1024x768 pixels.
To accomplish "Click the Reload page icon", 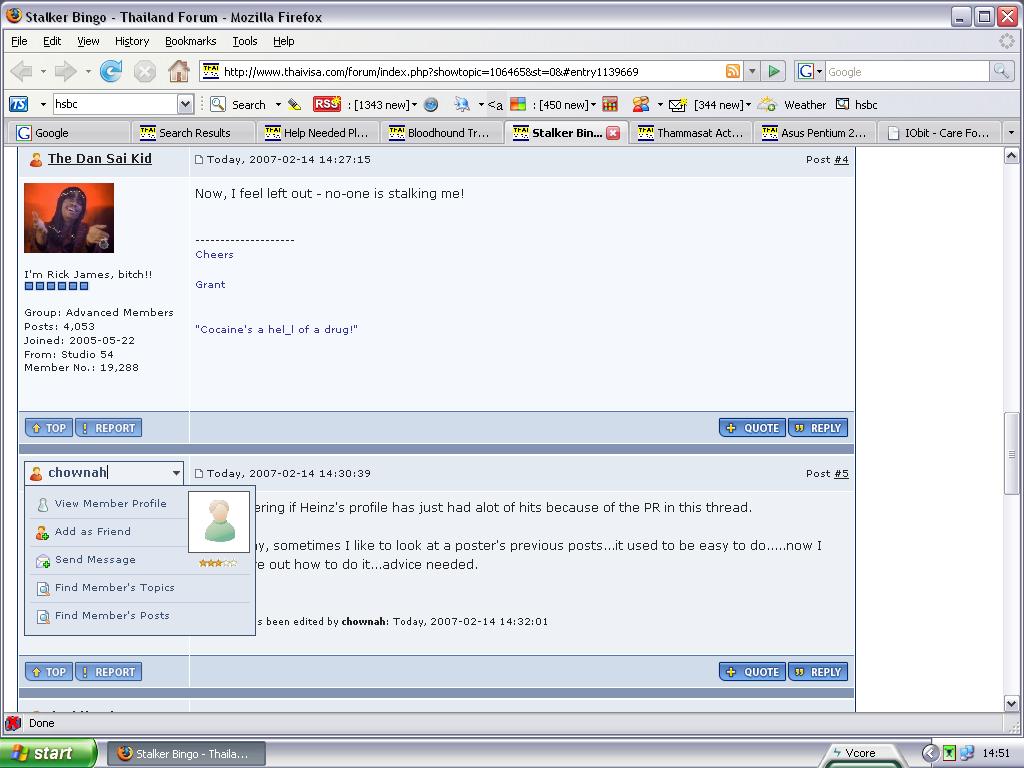I will (111, 71).
